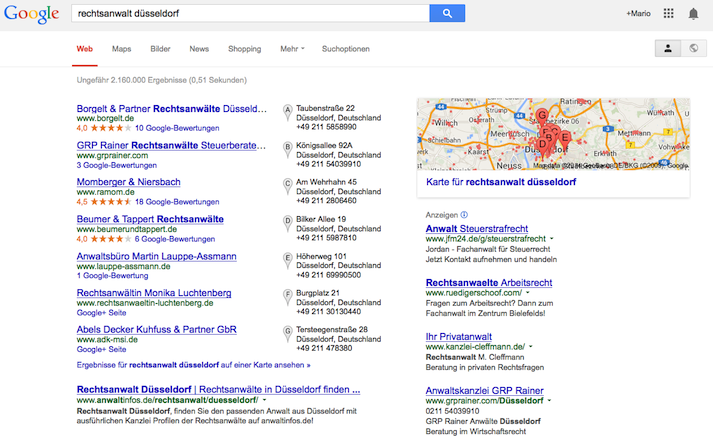Switch to the News tab
Screen dimensions: 713x436
(199, 49)
